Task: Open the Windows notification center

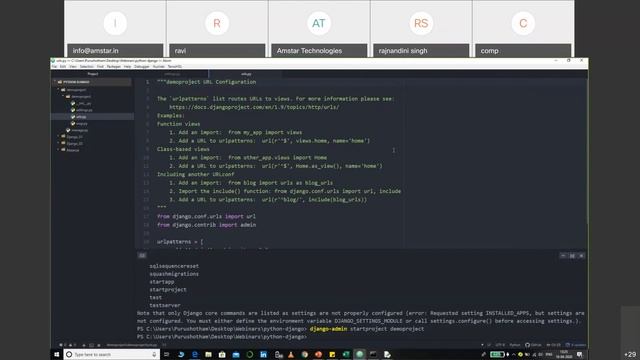Action: point(580,355)
